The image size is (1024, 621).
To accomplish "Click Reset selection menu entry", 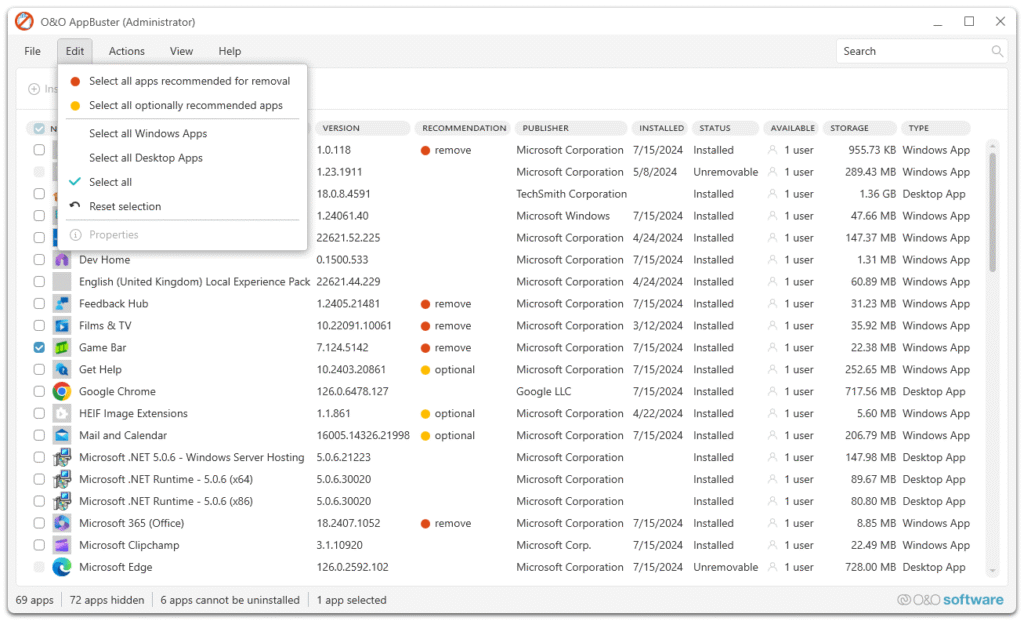I will (x=125, y=206).
